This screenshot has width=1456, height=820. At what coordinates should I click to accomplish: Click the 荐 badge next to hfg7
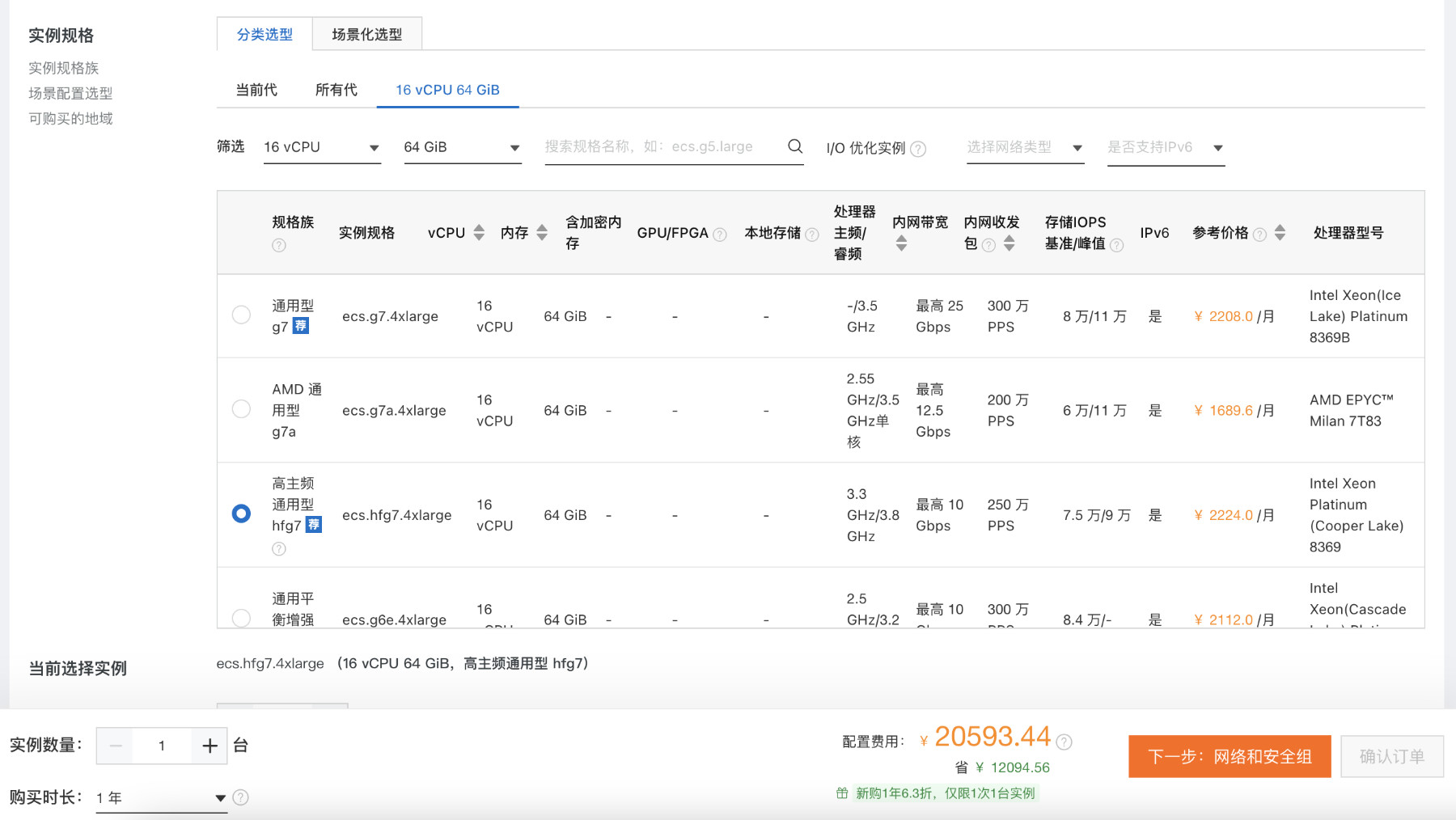click(x=314, y=525)
